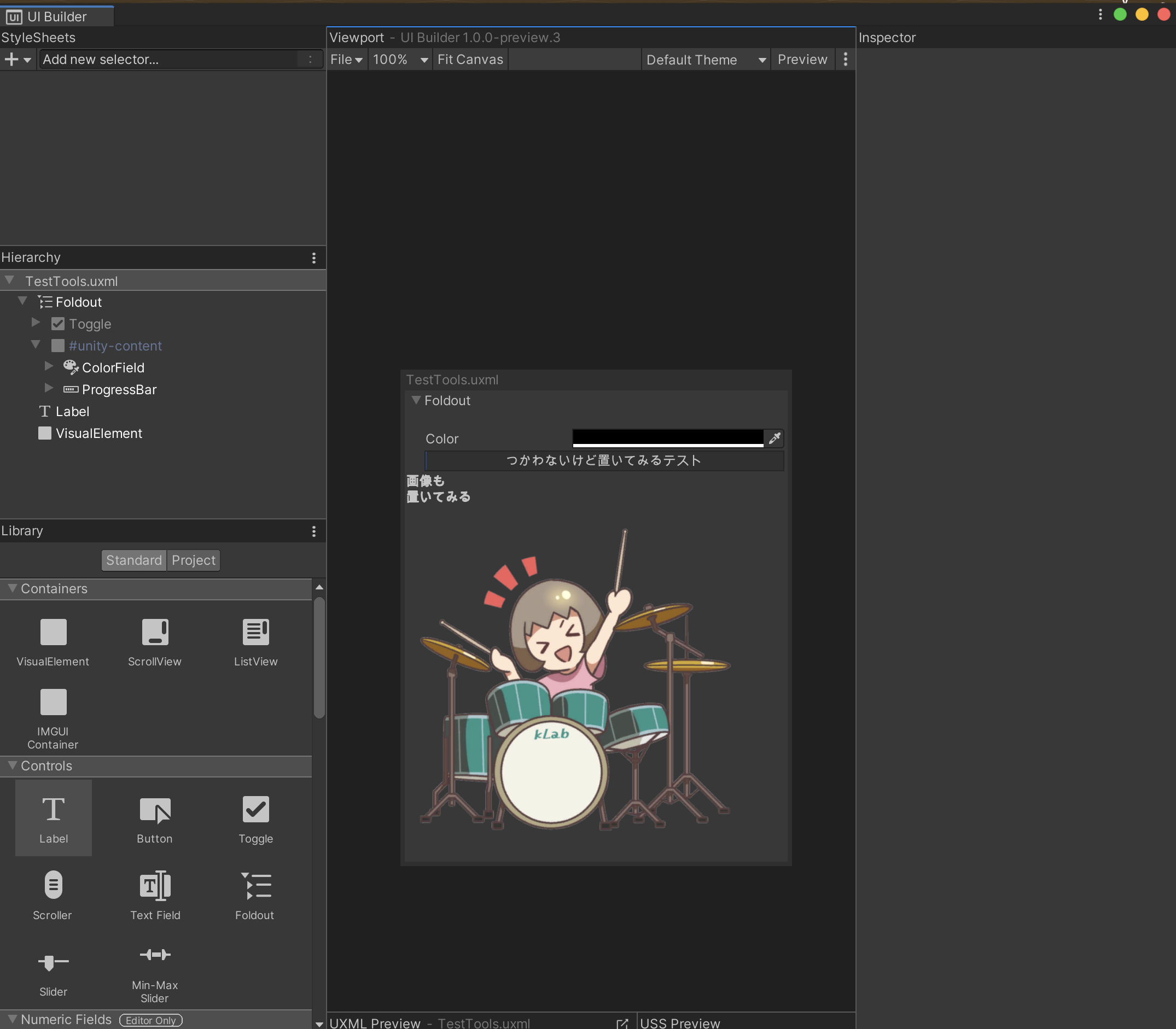
Task: Open the Library panel options menu
Action: tap(313, 531)
